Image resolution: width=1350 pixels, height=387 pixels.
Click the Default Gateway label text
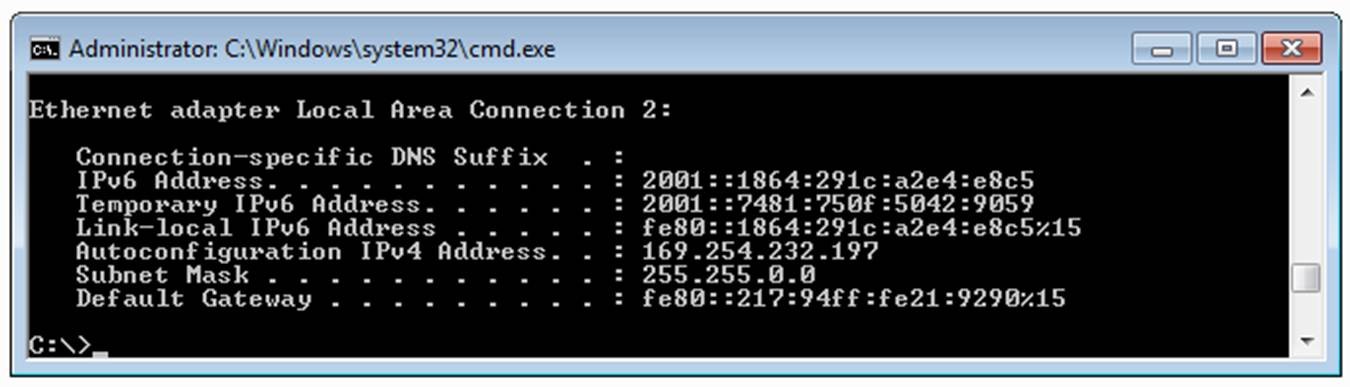[x=194, y=299]
